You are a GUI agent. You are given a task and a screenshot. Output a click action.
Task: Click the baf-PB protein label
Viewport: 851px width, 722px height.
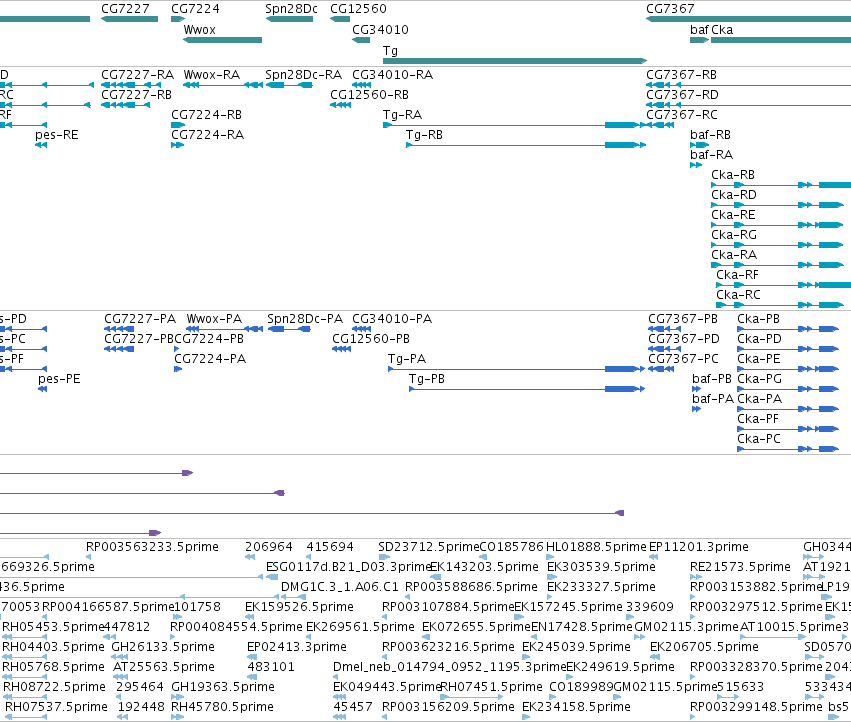pyautogui.click(x=712, y=379)
